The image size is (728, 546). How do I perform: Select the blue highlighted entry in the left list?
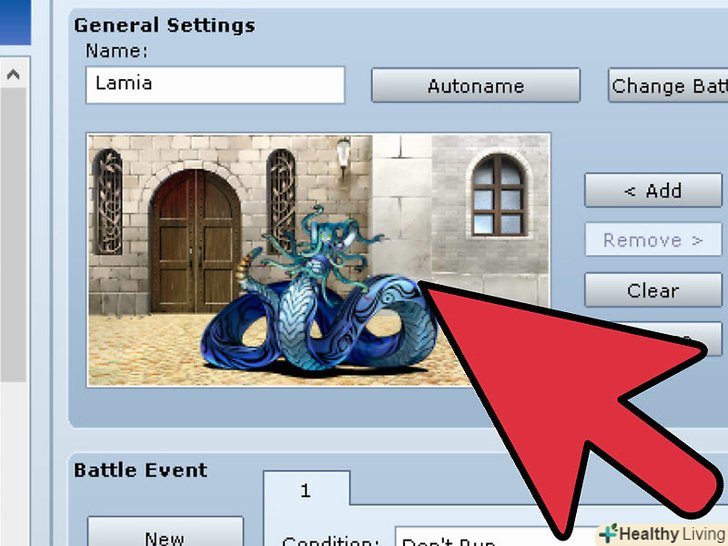tap(15, 22)
